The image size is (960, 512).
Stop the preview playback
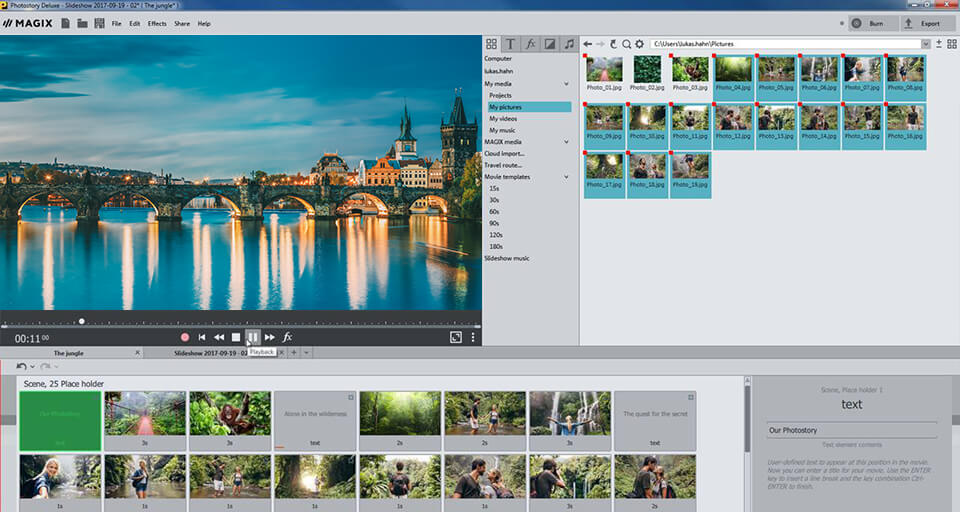236,337
